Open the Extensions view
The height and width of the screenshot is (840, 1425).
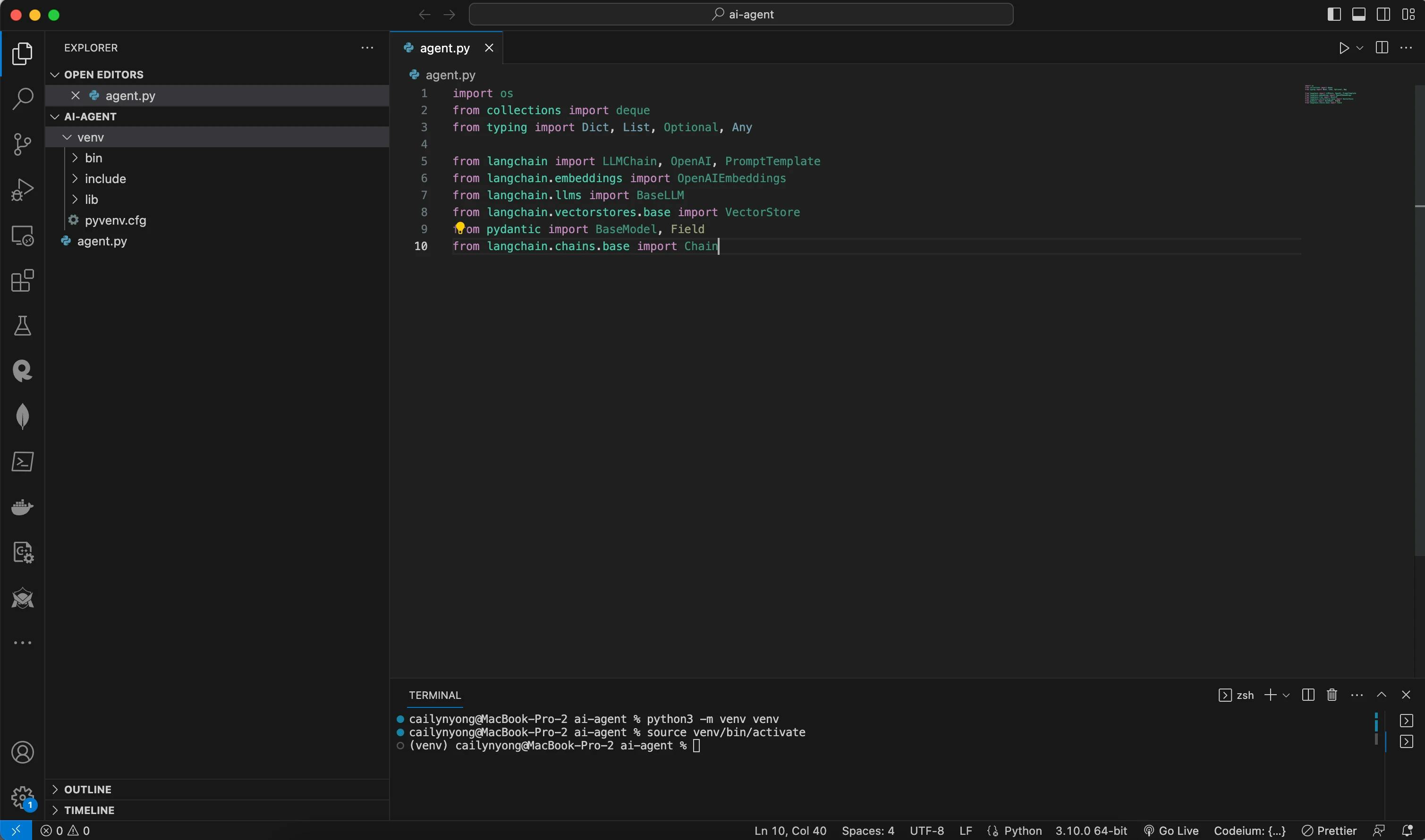22,280
